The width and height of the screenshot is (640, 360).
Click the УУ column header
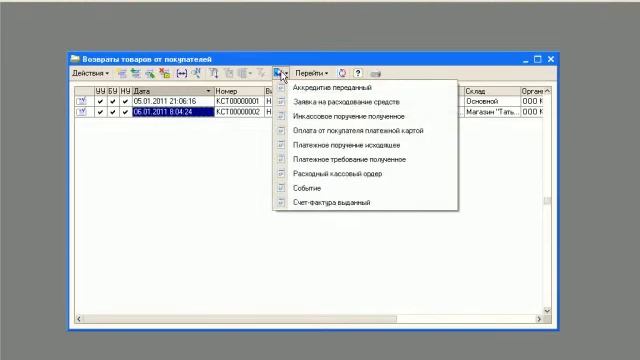[x=100, y=91]
